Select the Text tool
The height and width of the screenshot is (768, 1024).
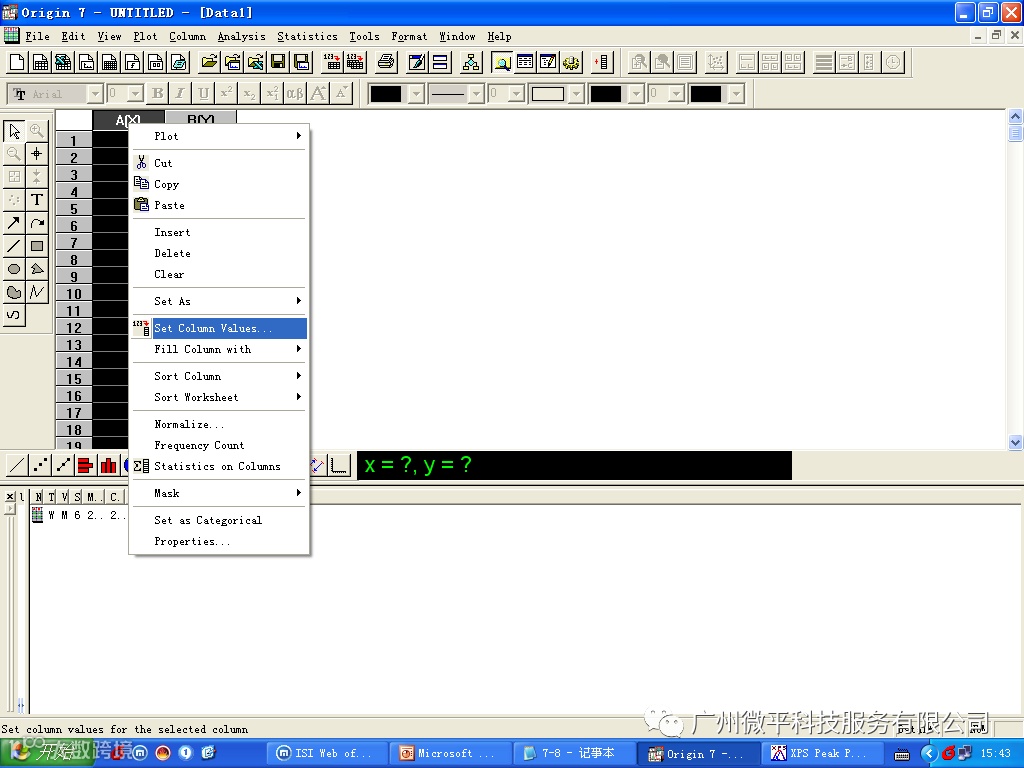tap(37, 200)
